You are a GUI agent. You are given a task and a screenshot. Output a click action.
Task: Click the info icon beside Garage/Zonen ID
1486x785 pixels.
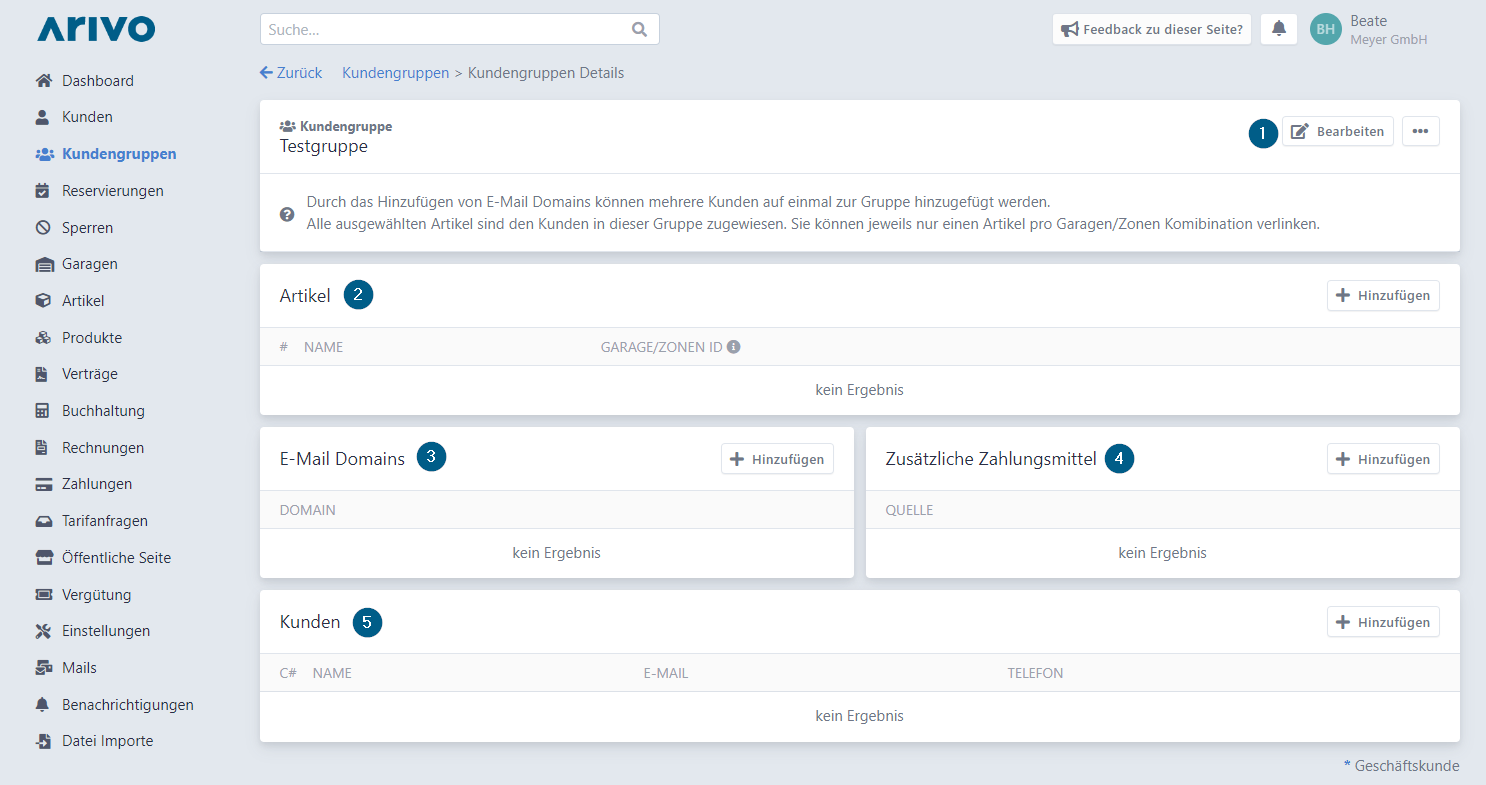tap(733, 347)
